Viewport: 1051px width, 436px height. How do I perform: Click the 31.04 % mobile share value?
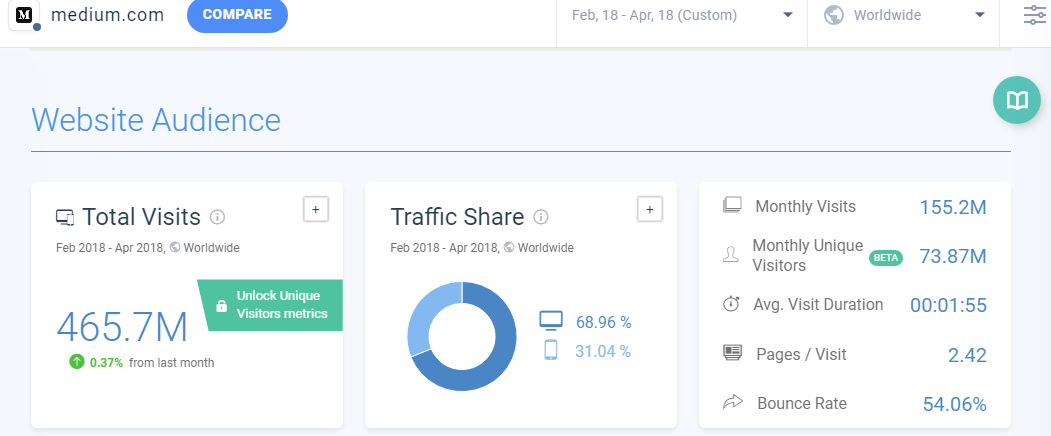(x=603, y=351)
